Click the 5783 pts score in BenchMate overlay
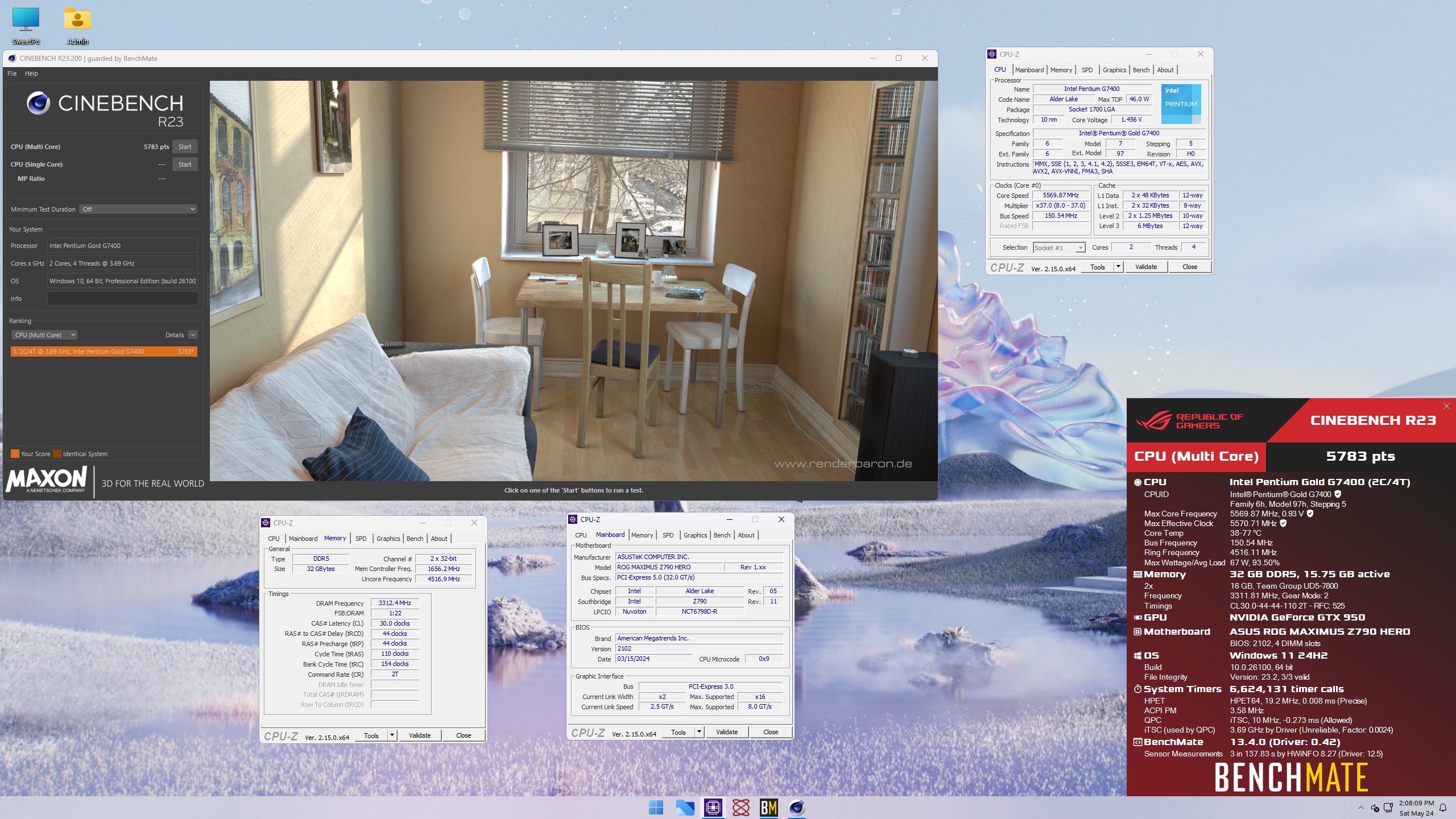Viewport: 1456px width, 819px height. pyautogui.click(x=1360, y=456)
